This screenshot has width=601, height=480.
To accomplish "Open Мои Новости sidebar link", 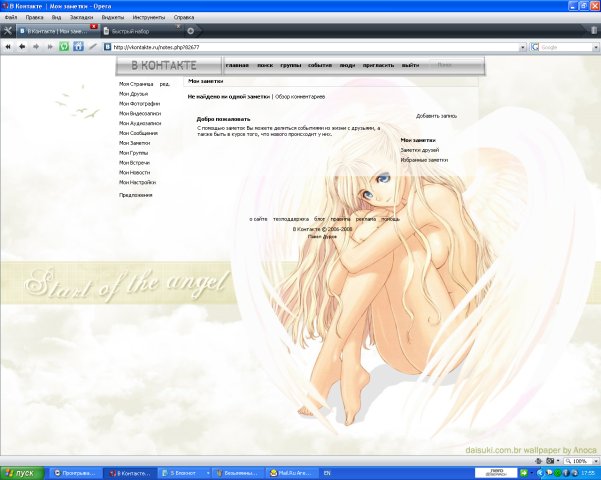I will point(135,173).
